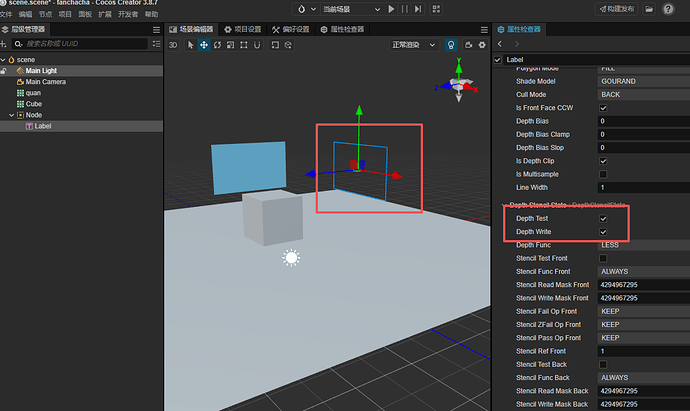Toggle the 3D view mode button
Image resolution: width=690 pixels, height=411 pixels.
[x=173, y=45]
